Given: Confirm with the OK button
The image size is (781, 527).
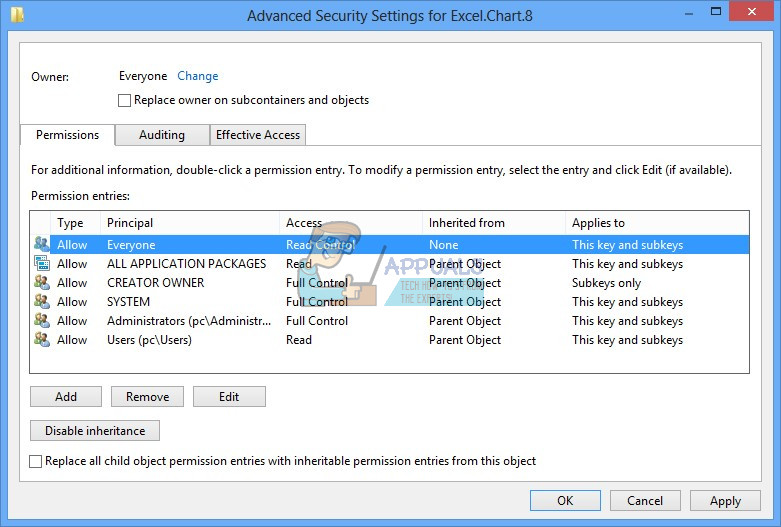Looking at the screenshot, I should coord(565,501).
